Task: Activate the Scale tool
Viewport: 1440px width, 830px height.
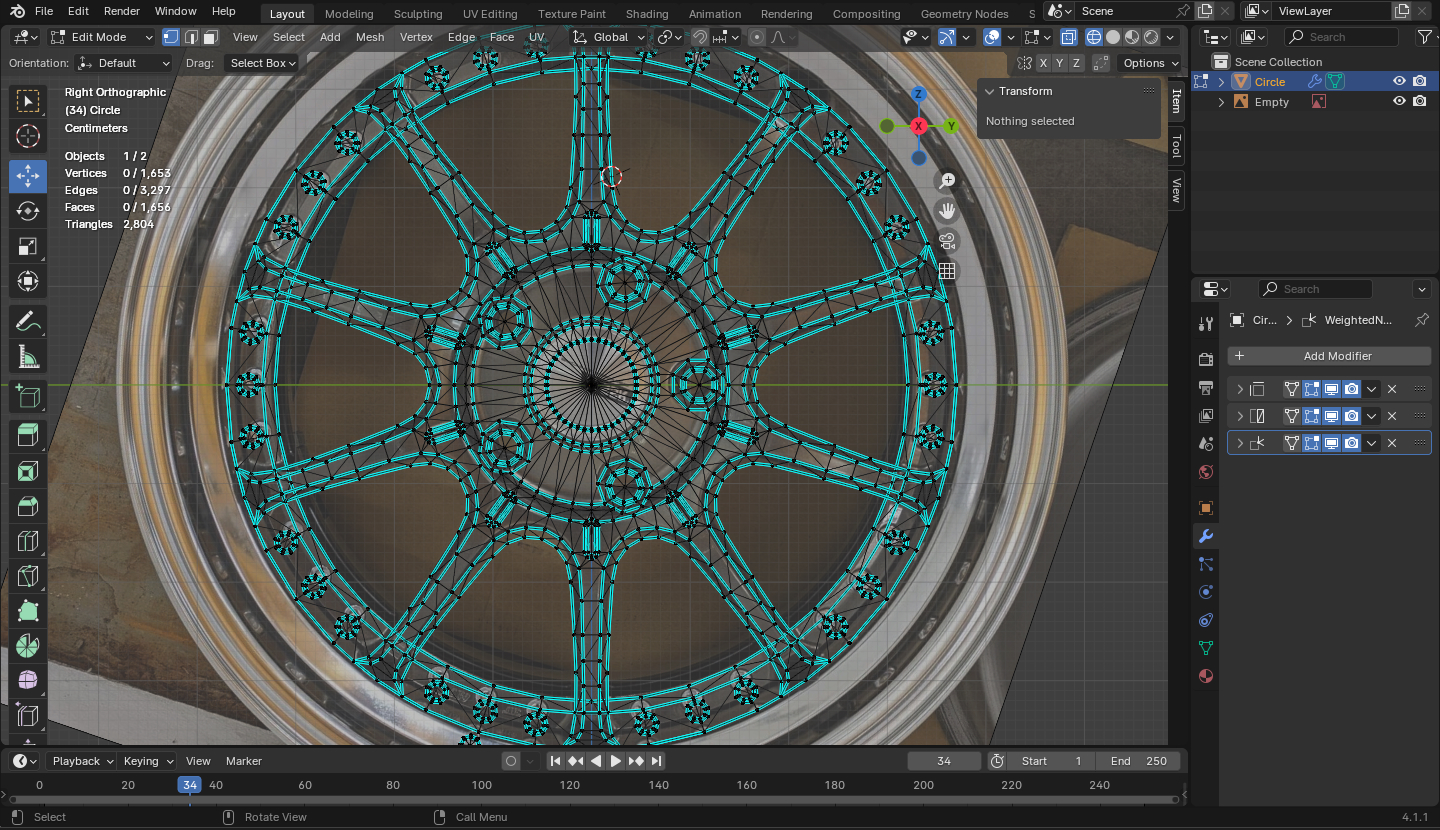Action: (28, 247)
